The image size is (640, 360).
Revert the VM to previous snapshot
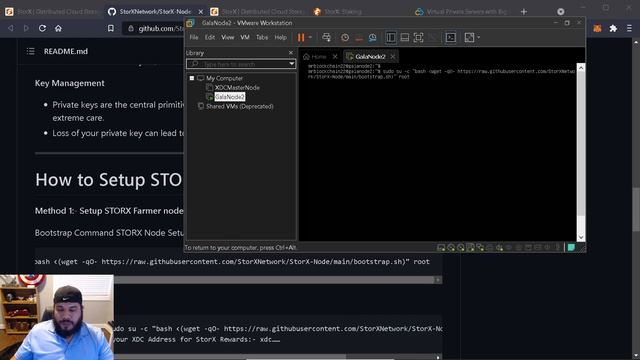pyautogui.click(x=359, y=38)
